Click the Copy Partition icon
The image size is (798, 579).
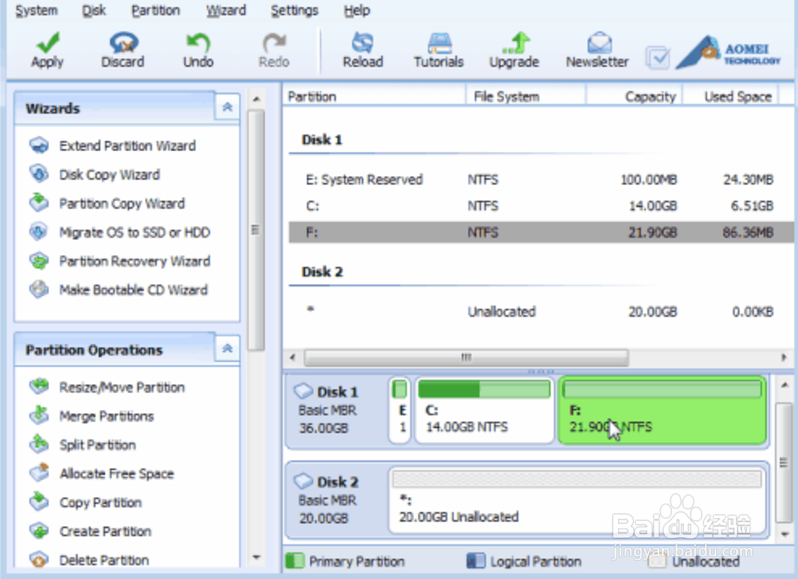point(39,502)
